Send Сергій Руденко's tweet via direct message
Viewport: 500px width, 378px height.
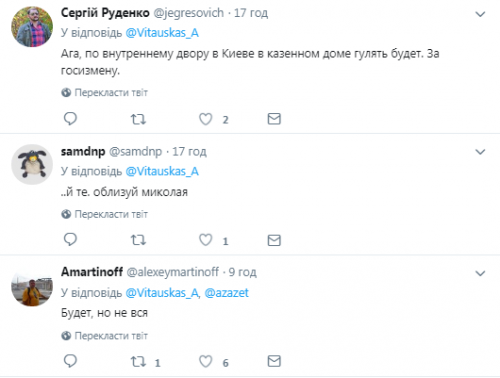tap(274, 119)
